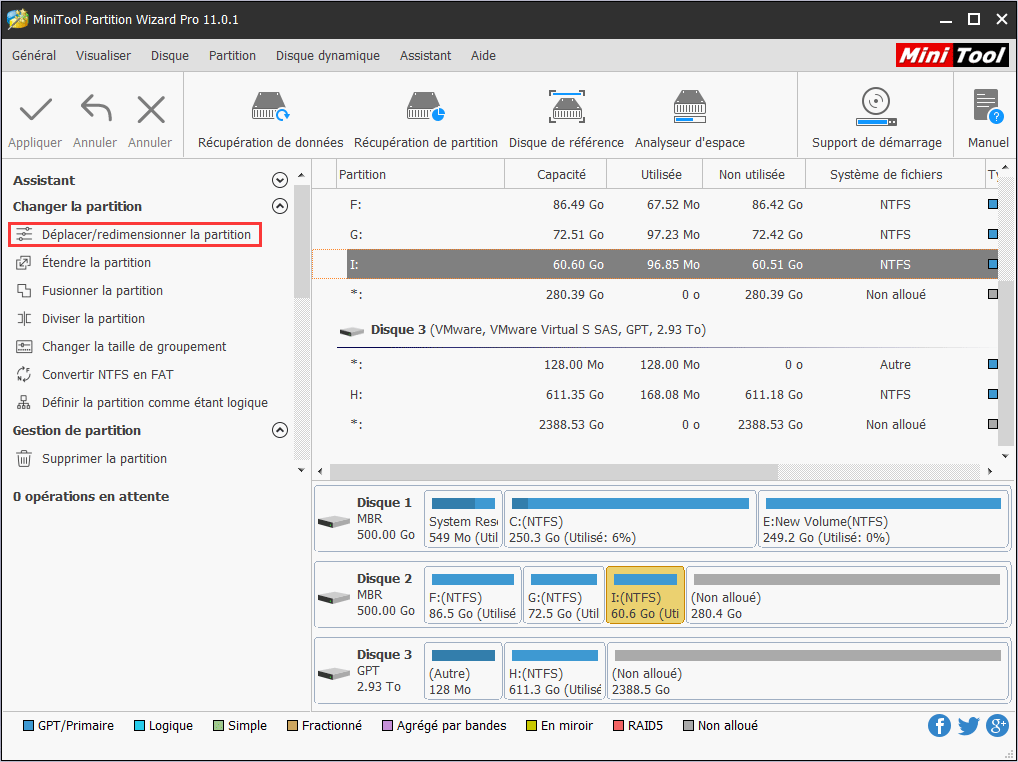Screen dimensions: 1018x762
Task: Choose Déplacer/redimensionner la partition
Action: tap(135, 234)
